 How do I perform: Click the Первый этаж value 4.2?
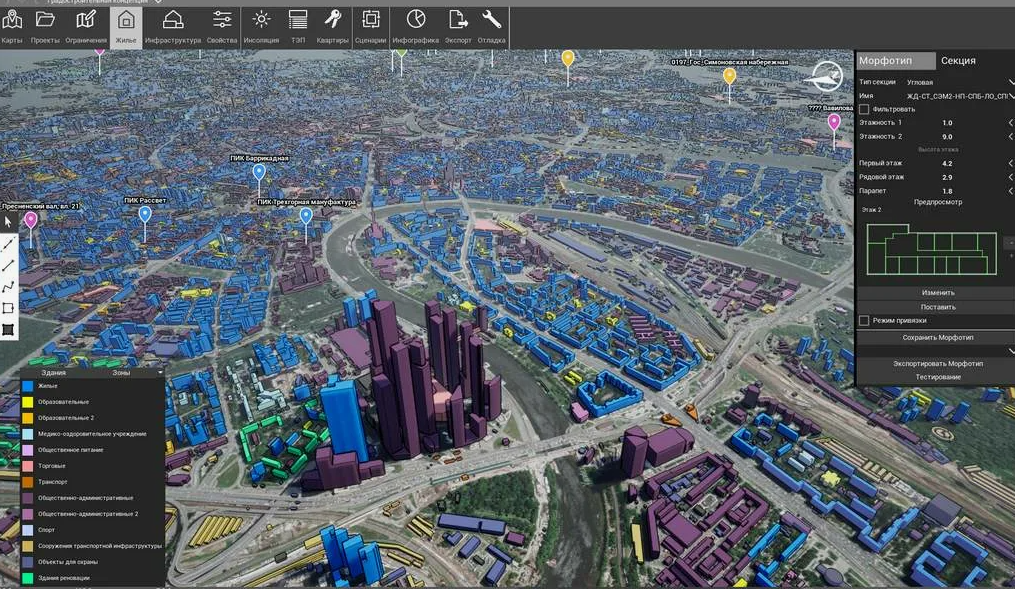coord(947,163)
